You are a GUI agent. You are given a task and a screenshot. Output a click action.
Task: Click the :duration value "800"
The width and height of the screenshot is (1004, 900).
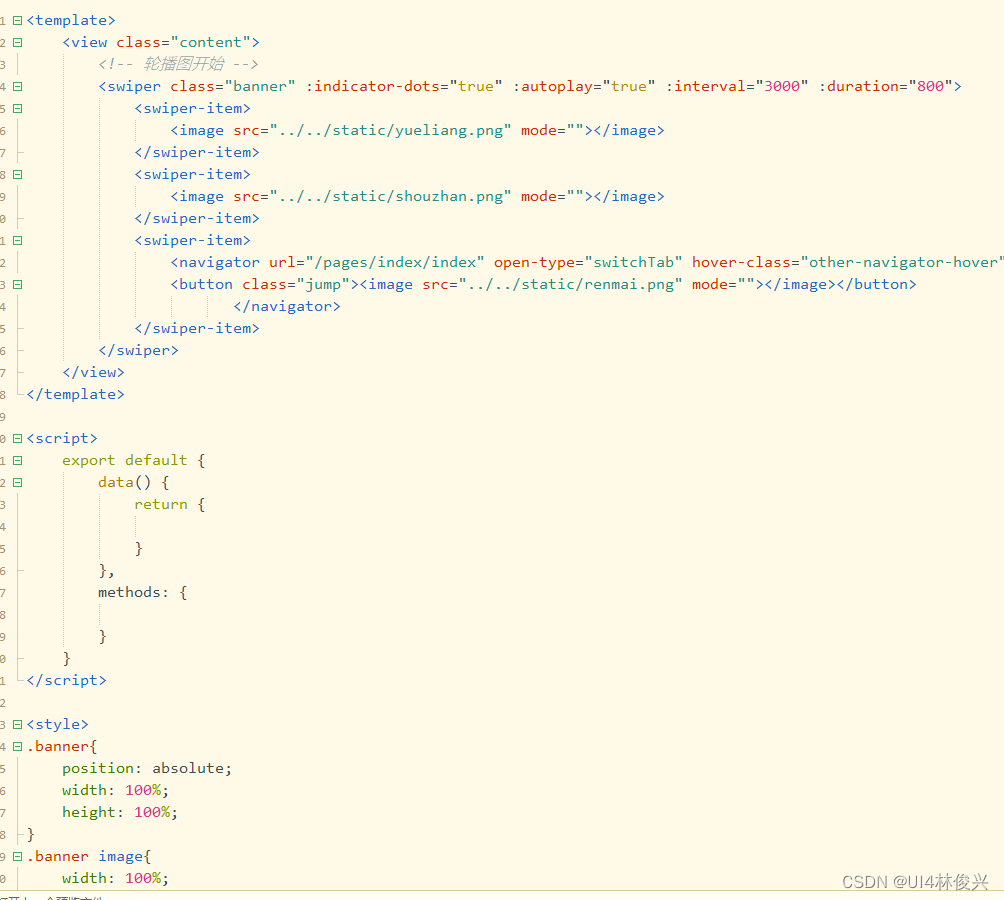pos(930,86)
